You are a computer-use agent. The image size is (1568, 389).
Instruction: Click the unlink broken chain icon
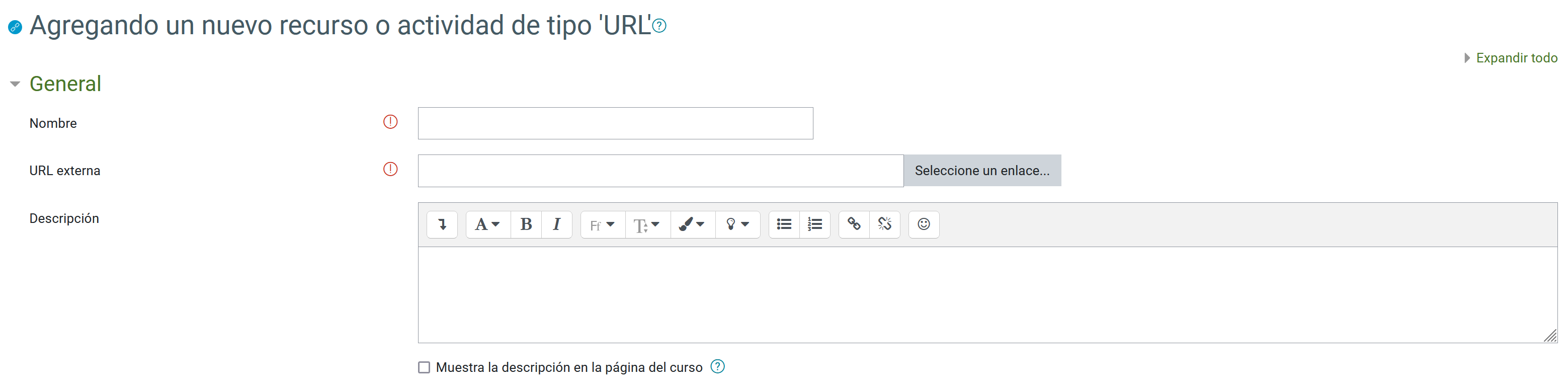884,224
